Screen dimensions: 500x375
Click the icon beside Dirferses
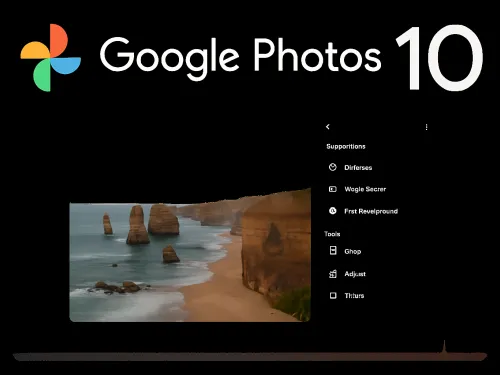tap(333, 167)
